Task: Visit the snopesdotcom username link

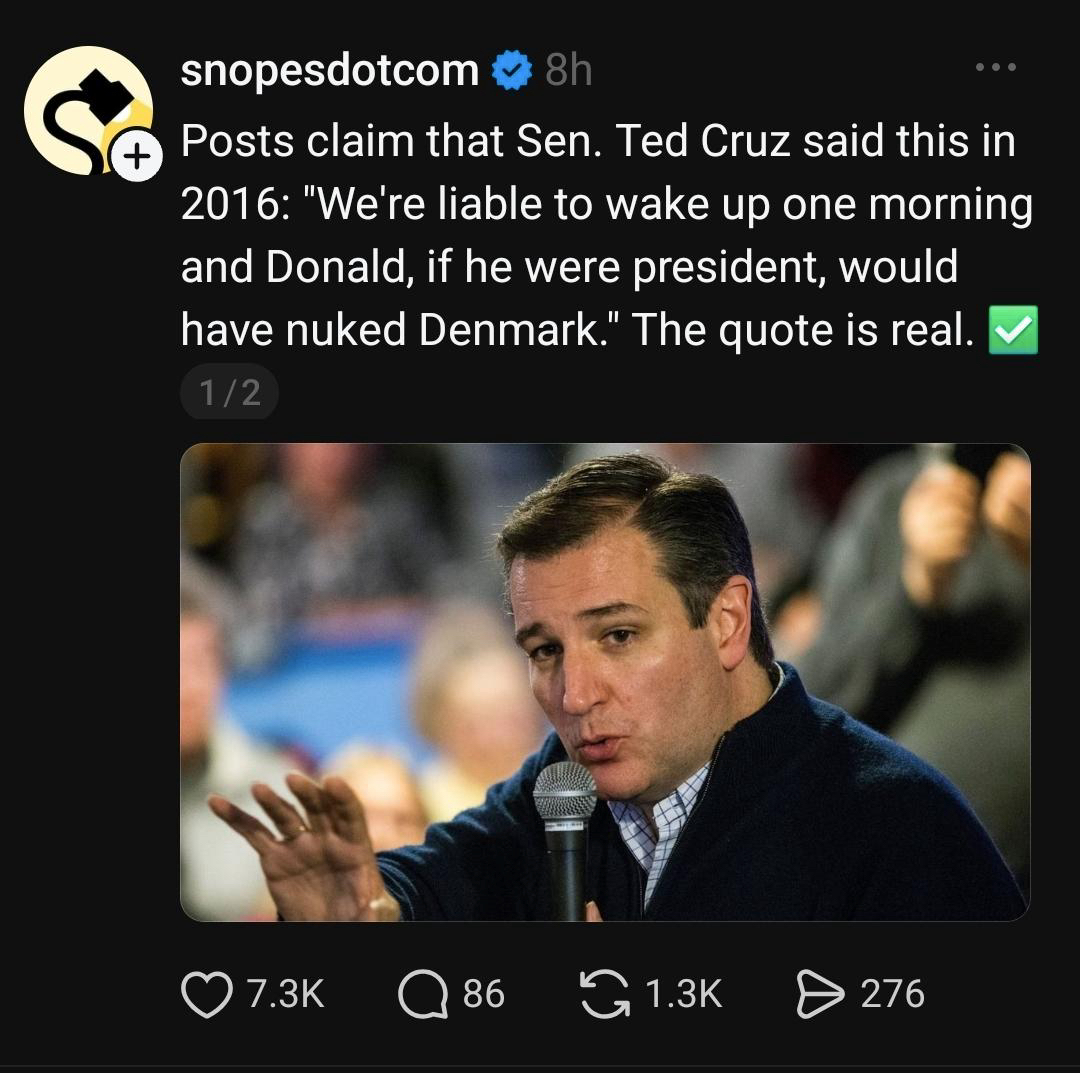Action: [330, 70]
